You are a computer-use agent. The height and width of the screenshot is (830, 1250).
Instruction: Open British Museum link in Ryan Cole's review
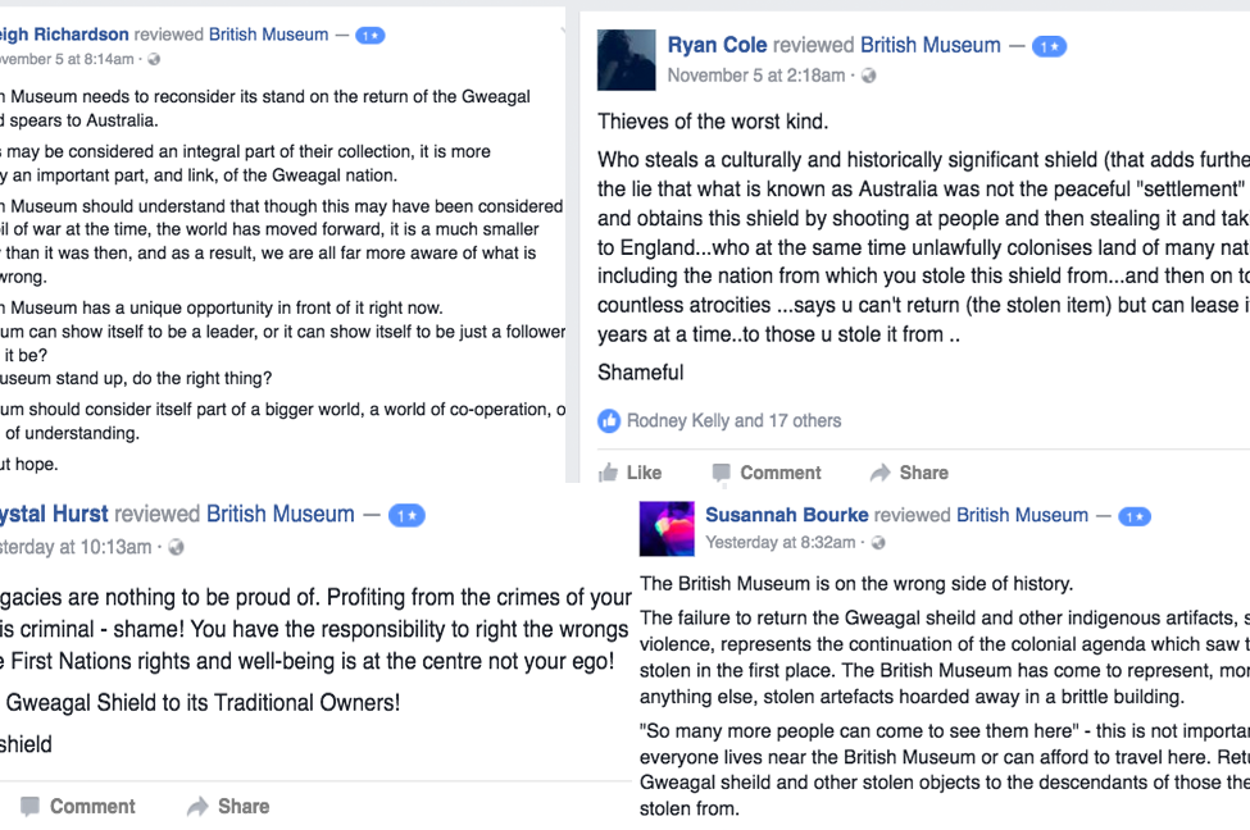930,45
